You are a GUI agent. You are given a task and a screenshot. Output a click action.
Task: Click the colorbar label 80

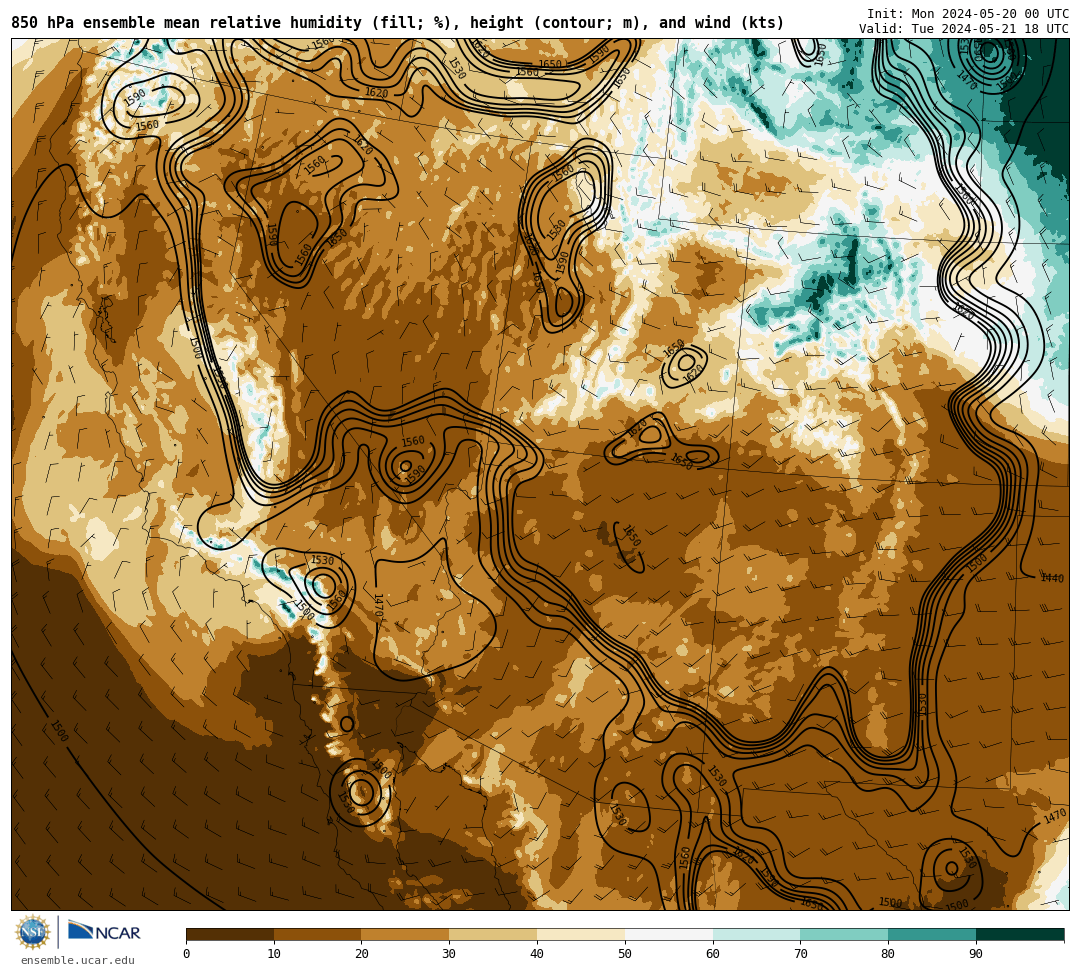pyautogui.click(x=888, y=954)
